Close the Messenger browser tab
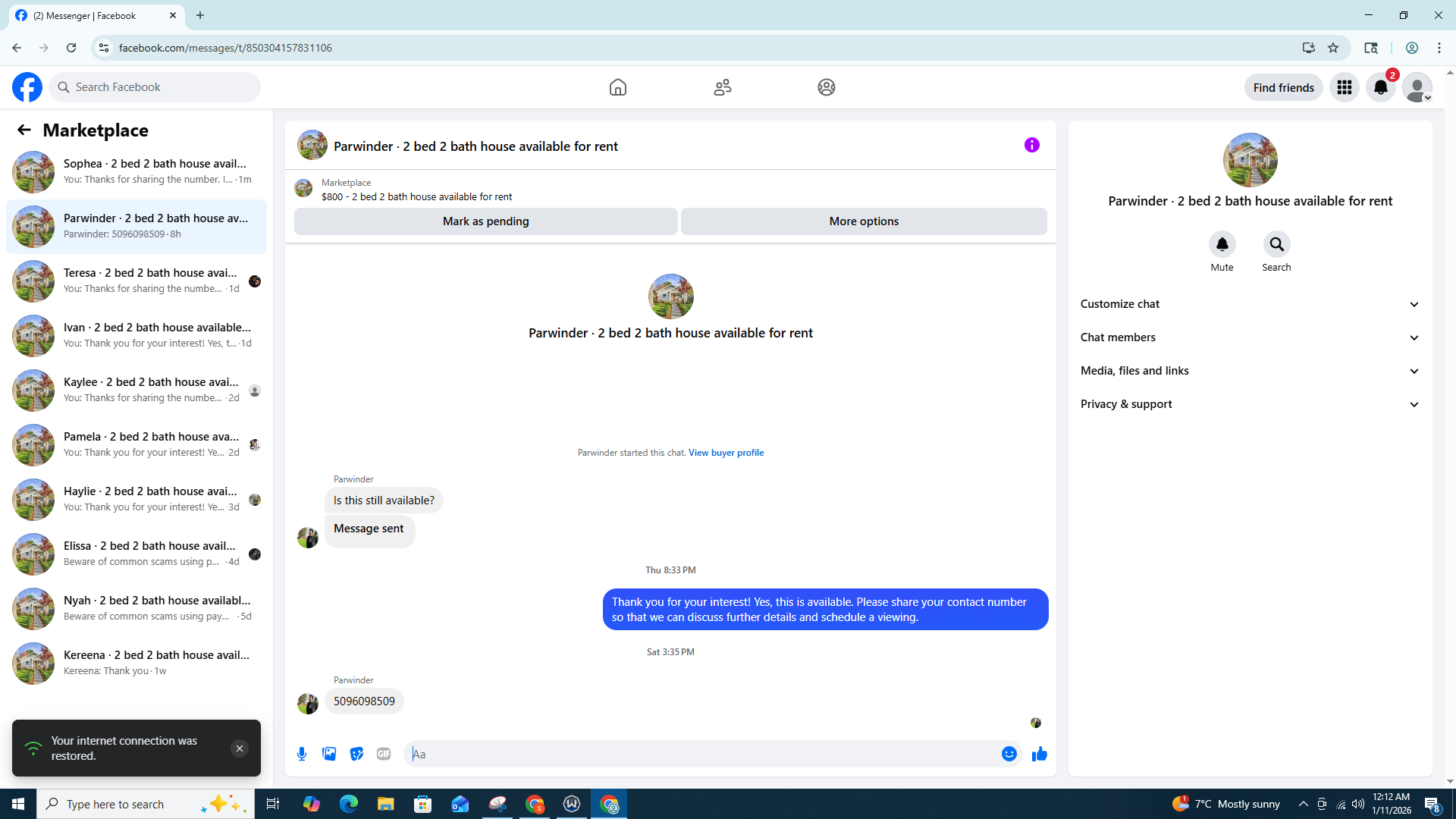 coord(173,15)
